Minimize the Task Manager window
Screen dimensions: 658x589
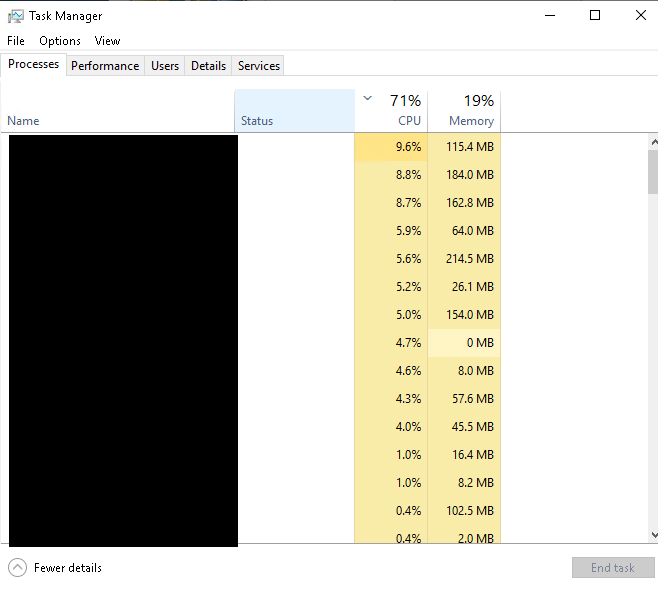tap(550, 16)
